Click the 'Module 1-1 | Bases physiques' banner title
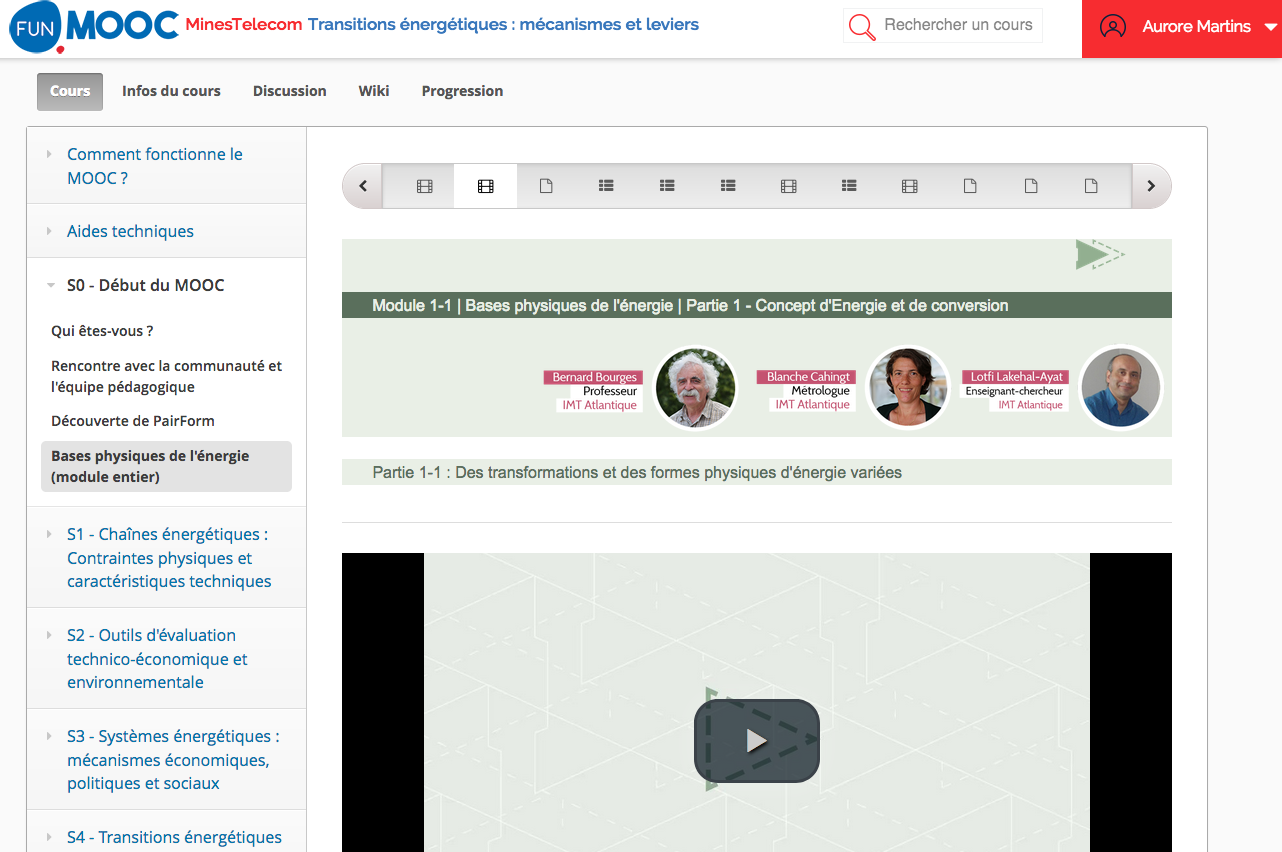The width and height of the screenshot is (1282, 852). (x=690, y=305)
